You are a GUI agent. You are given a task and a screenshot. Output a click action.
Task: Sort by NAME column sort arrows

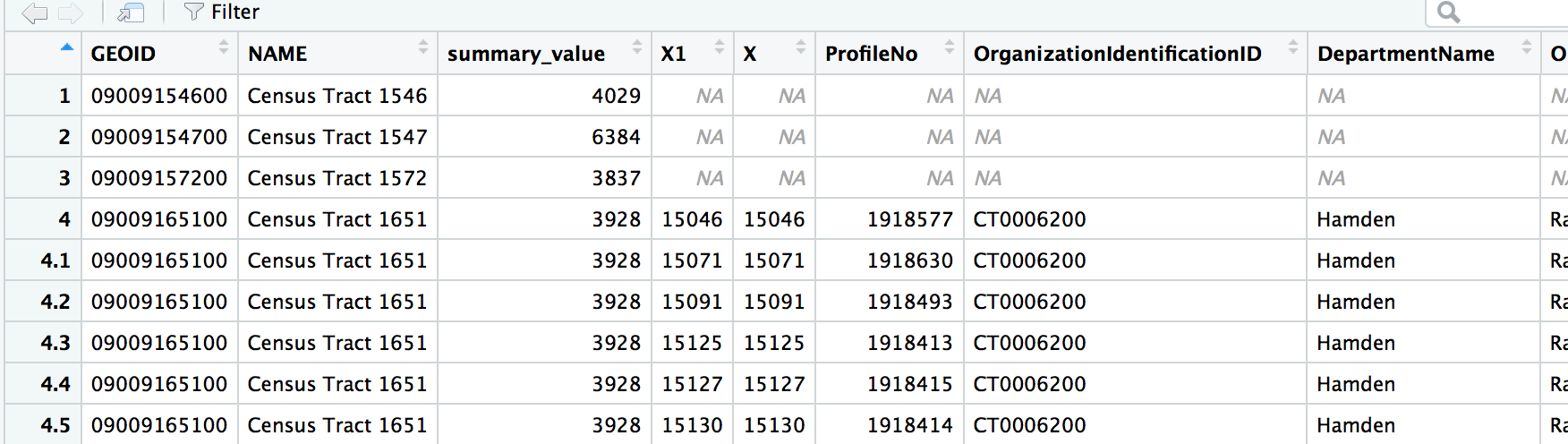click(423, 48)
